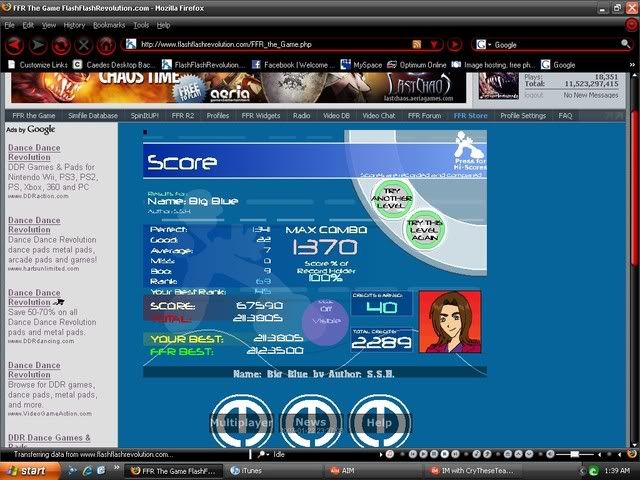Open the Facebook bookmark link
This screenshot has height=480, width=640.
click(x=298, y=64)
